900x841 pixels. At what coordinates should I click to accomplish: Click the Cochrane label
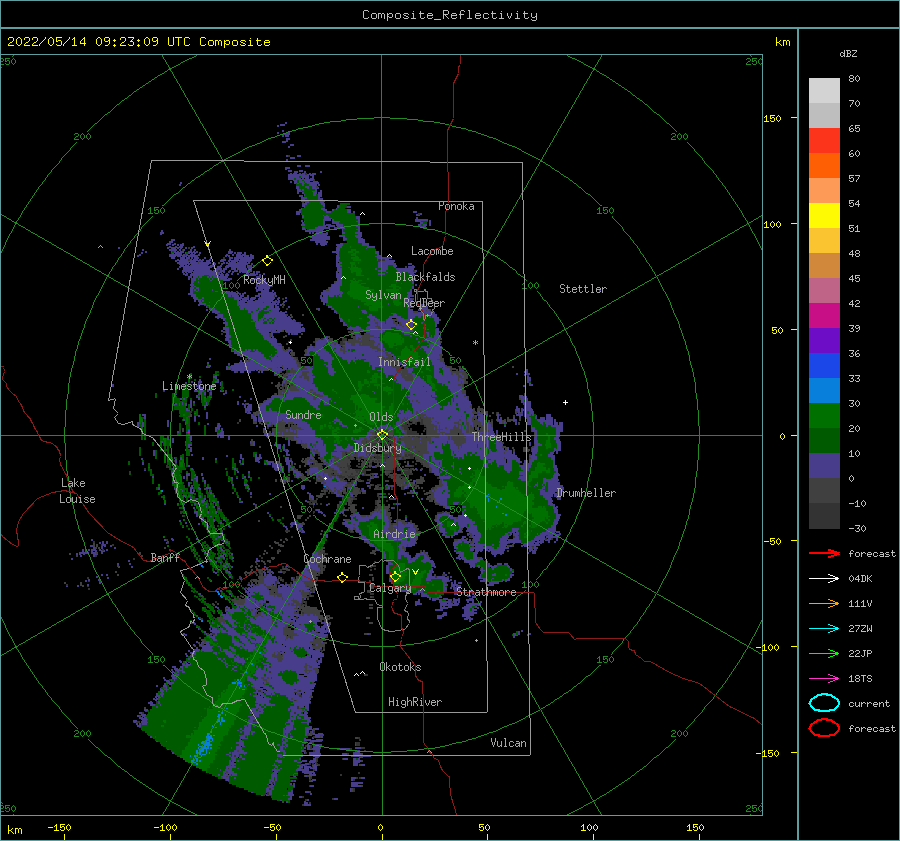pyautogui.click(x=327, y=559)
